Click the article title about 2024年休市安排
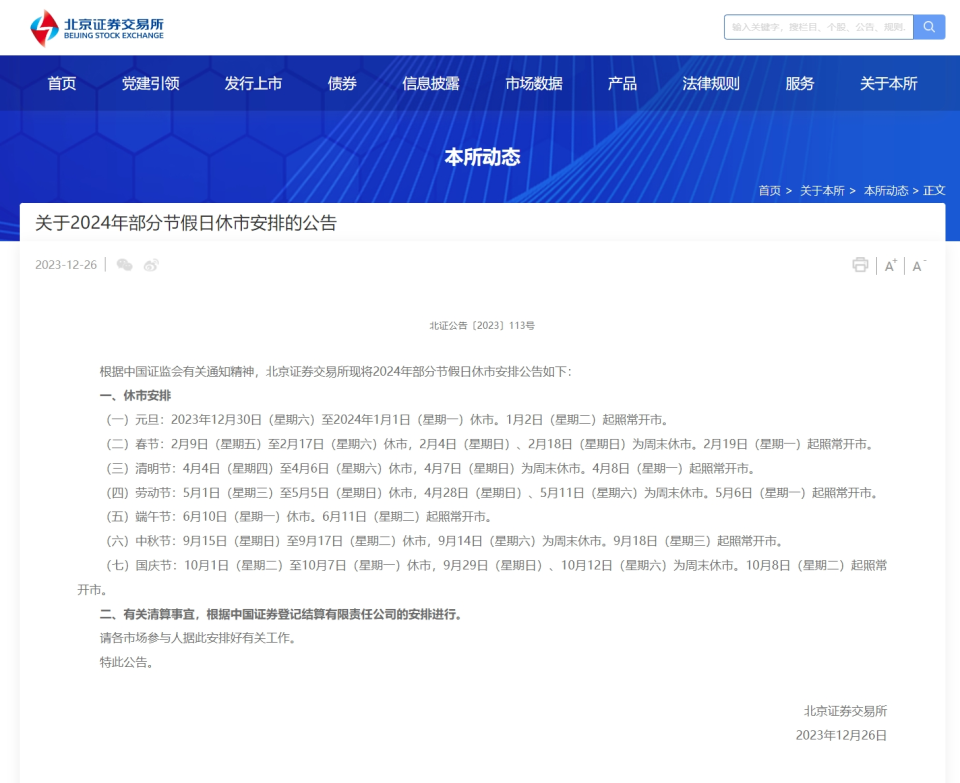 click(x=186, y=223)
